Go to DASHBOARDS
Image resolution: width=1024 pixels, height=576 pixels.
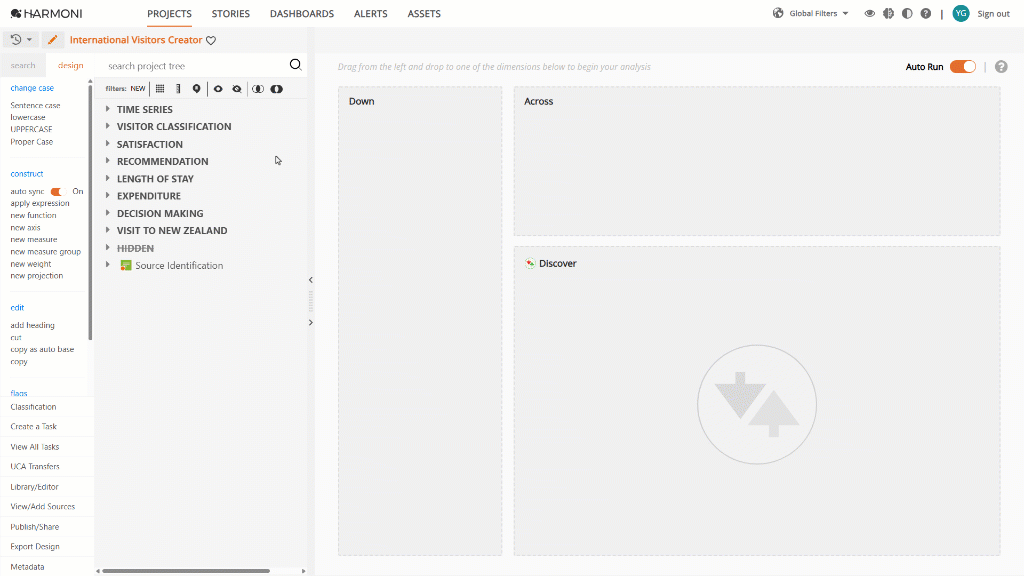302,14
